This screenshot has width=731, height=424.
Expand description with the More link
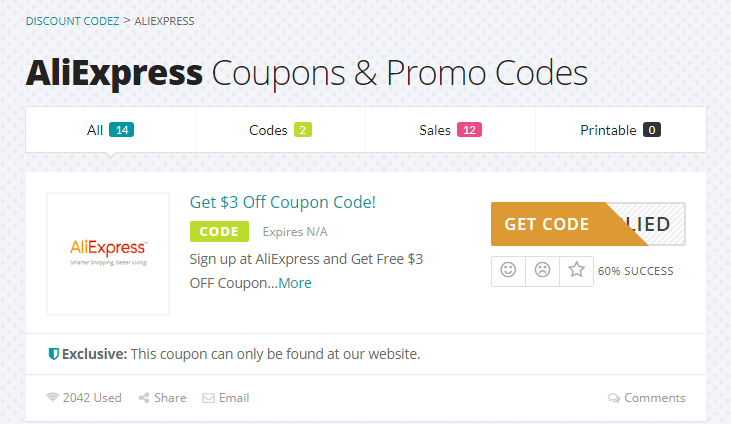(x=295, y=283)
